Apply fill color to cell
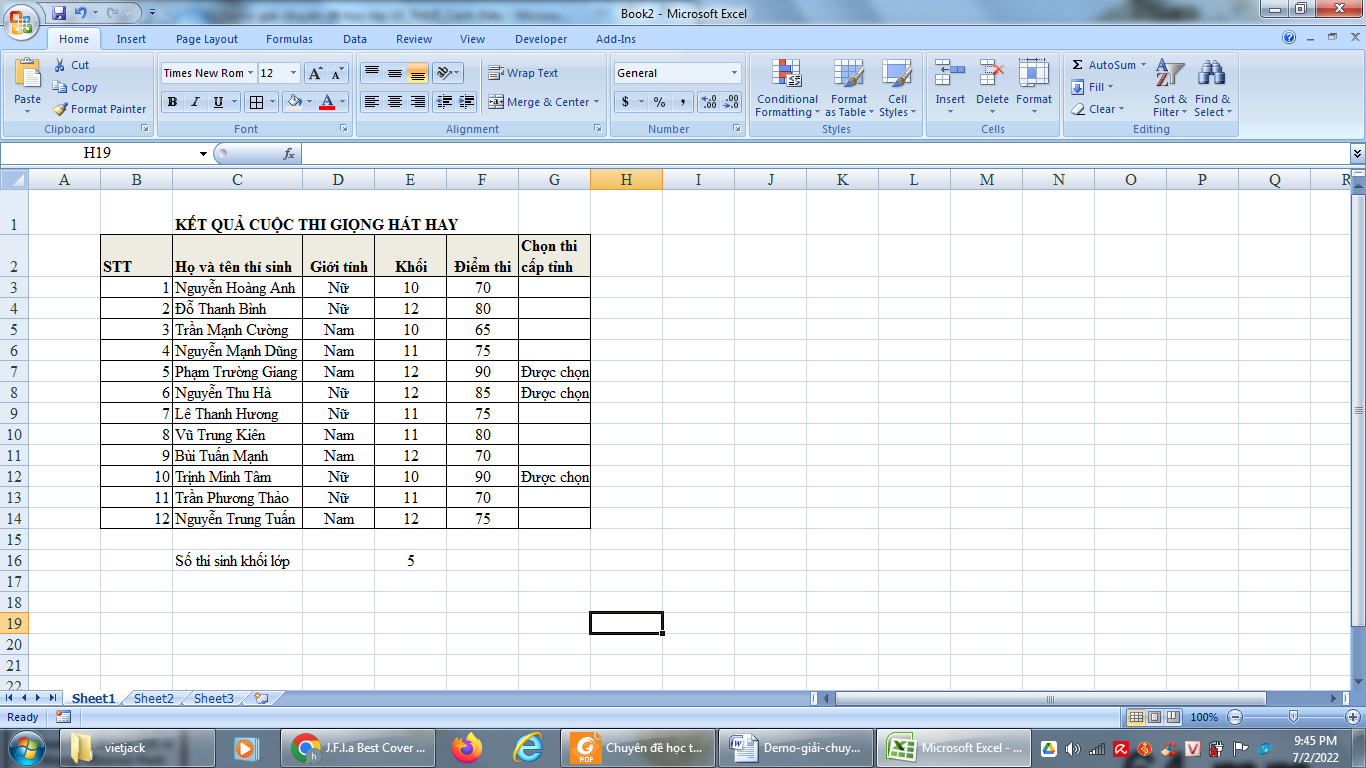The width and height of the screenshot is (1366, 768). (293, 102)
